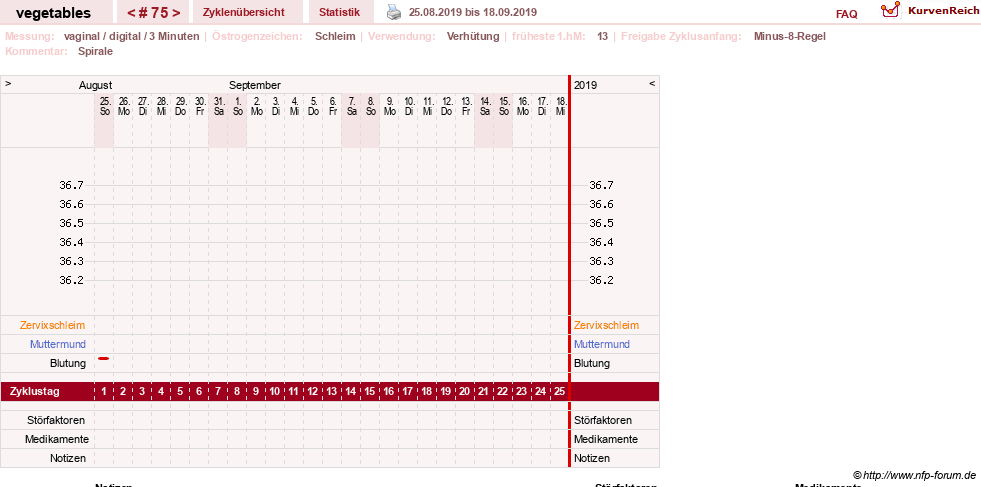Click the left Muttermund row label
The height and width of the screenshot is (487, 981).
(x=58, y=344)
